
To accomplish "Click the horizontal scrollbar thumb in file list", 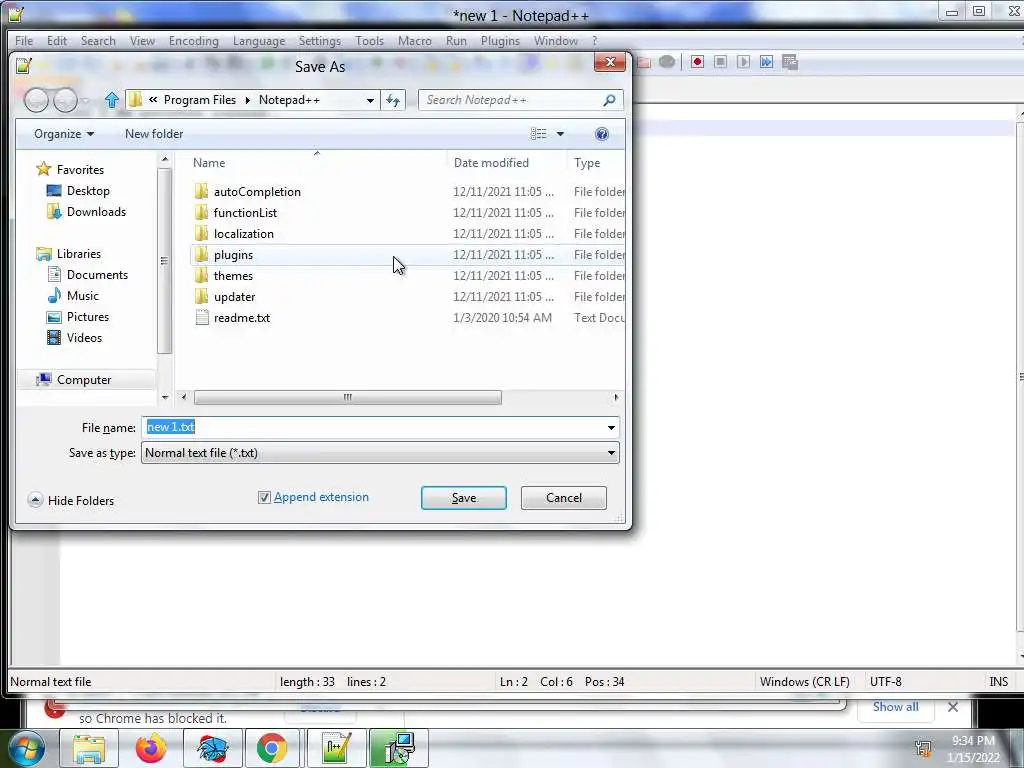I will pyautogui.click(x=347, y=397).
